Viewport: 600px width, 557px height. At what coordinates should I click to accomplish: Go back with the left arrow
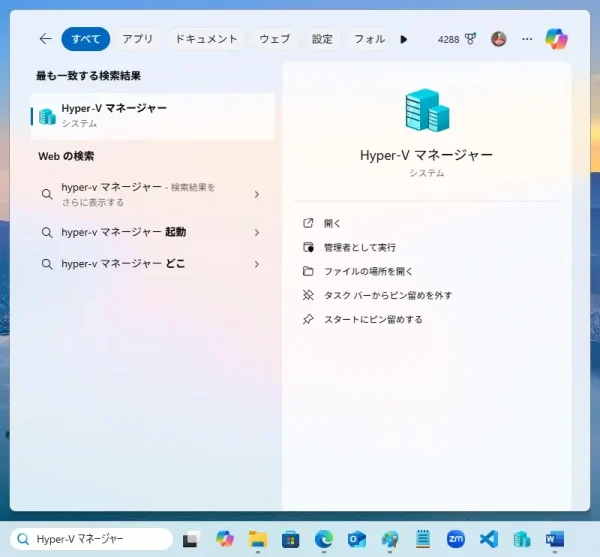46,39
